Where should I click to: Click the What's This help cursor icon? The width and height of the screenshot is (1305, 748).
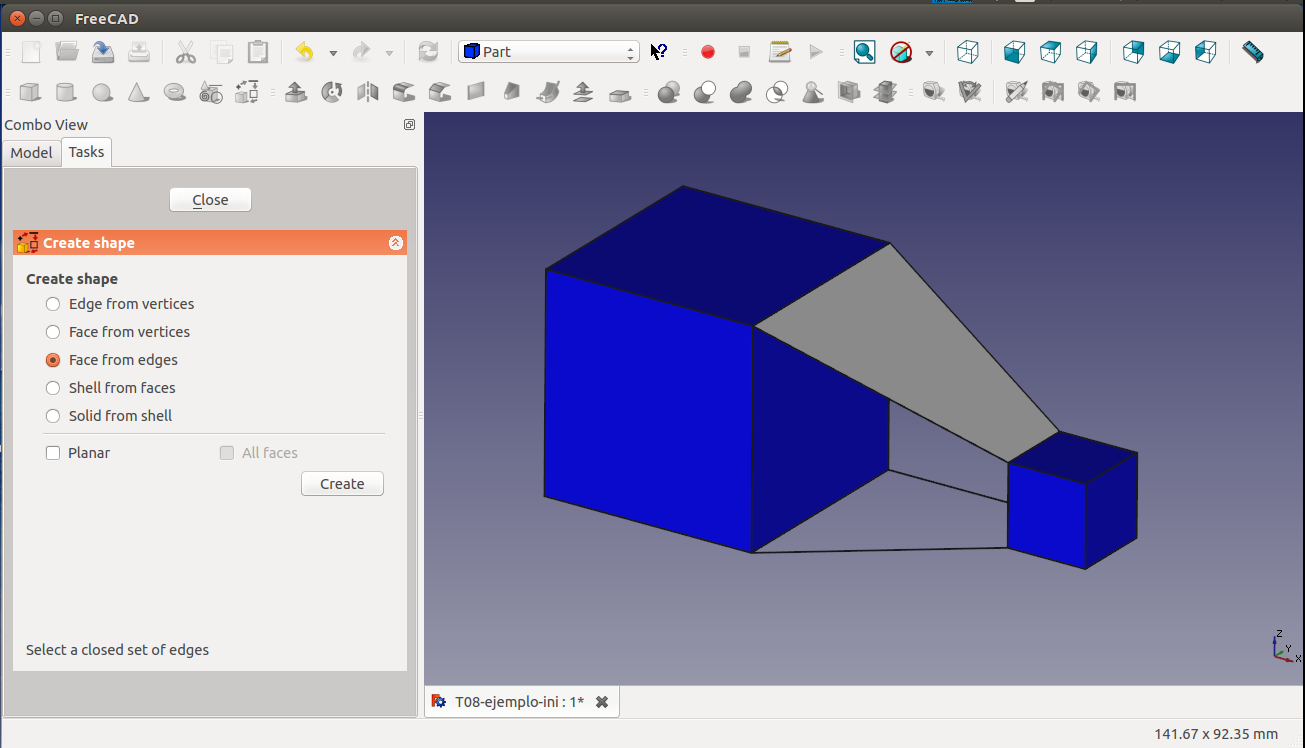coord(659,52)
